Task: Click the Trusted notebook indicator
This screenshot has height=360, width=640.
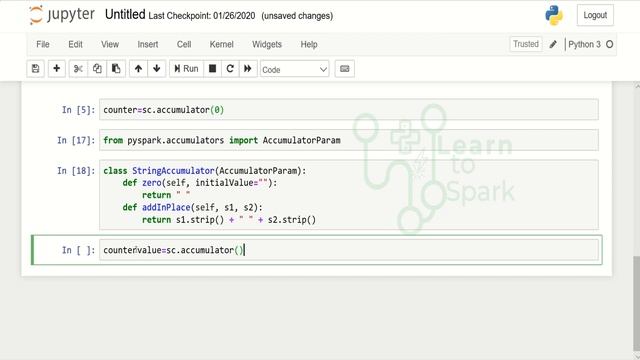Action: click(x=526, y=44)
